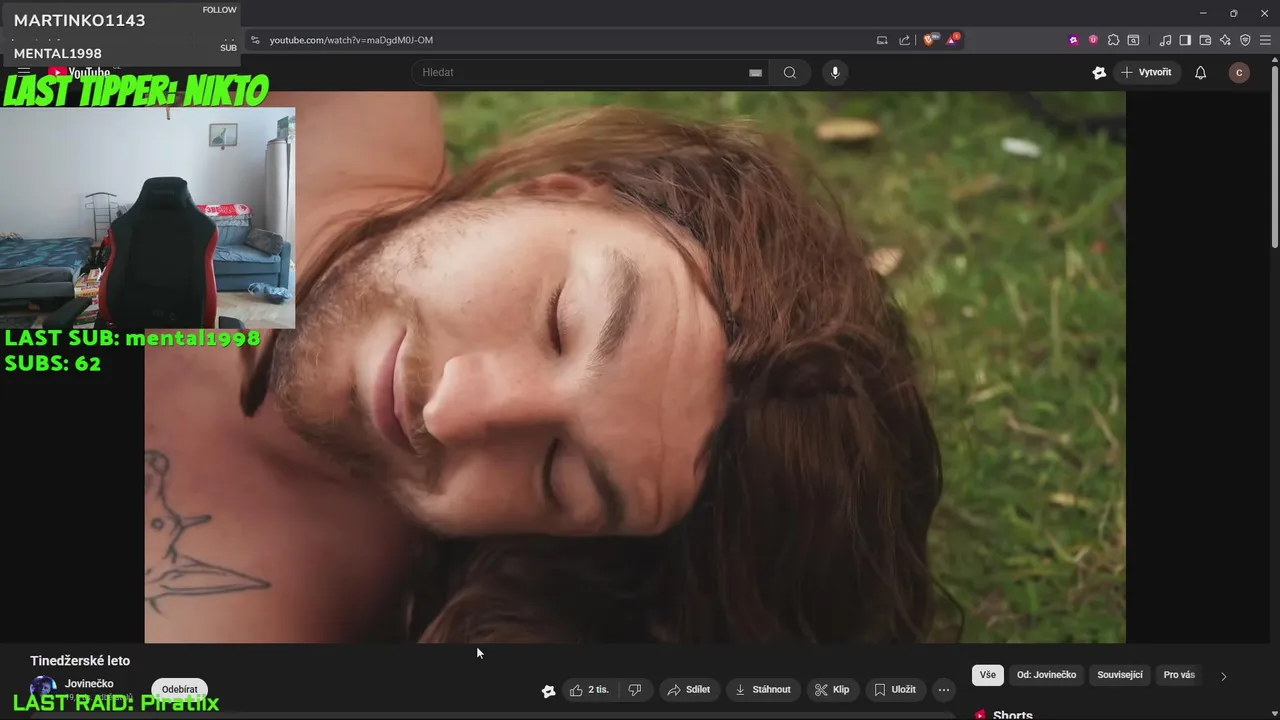This screenshot has height=720, width=1280.
Task: Open YouTube guide hamburger menu
Action: [23, 73]
